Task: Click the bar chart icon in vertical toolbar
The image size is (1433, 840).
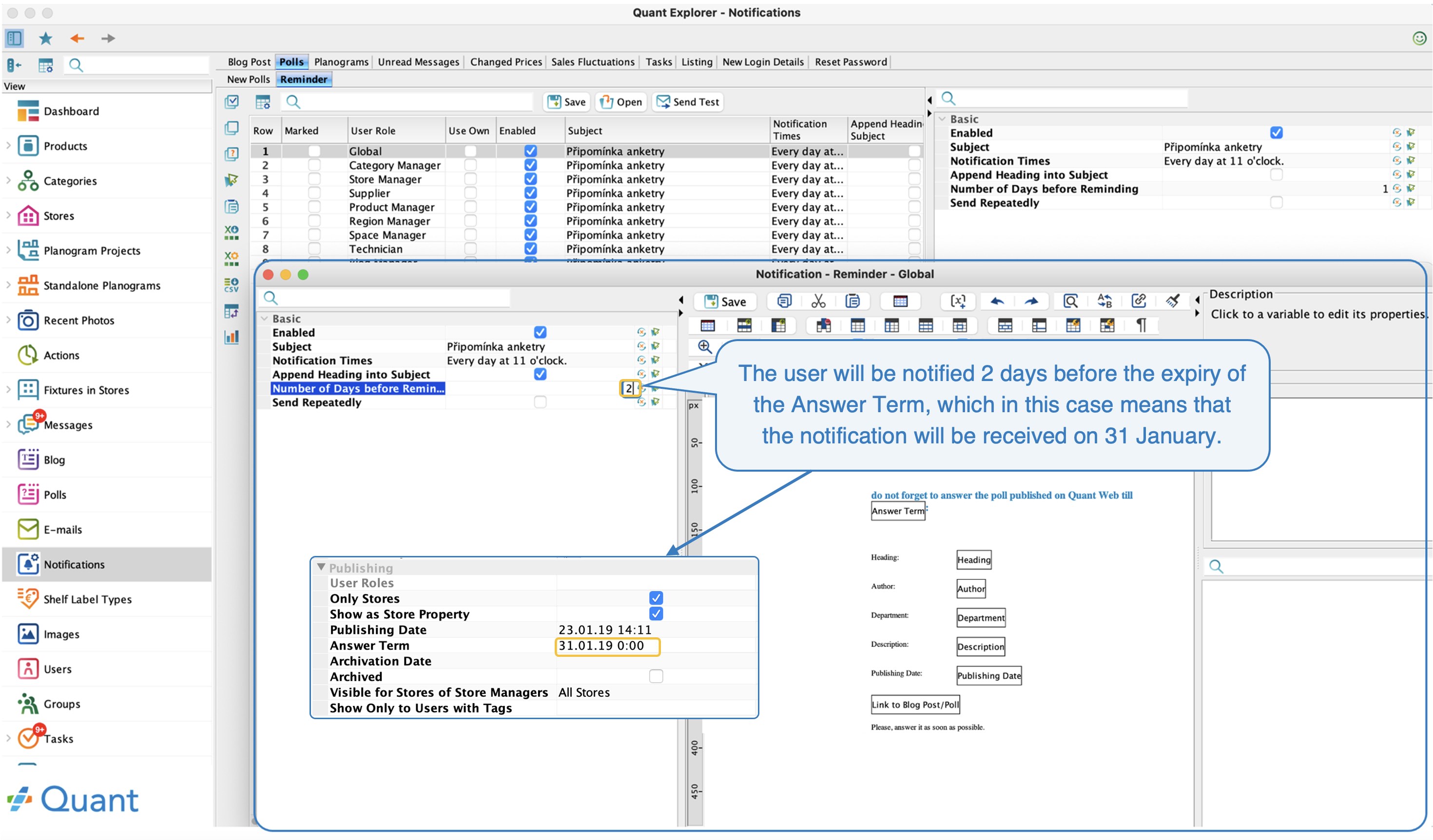Action: 232,337
